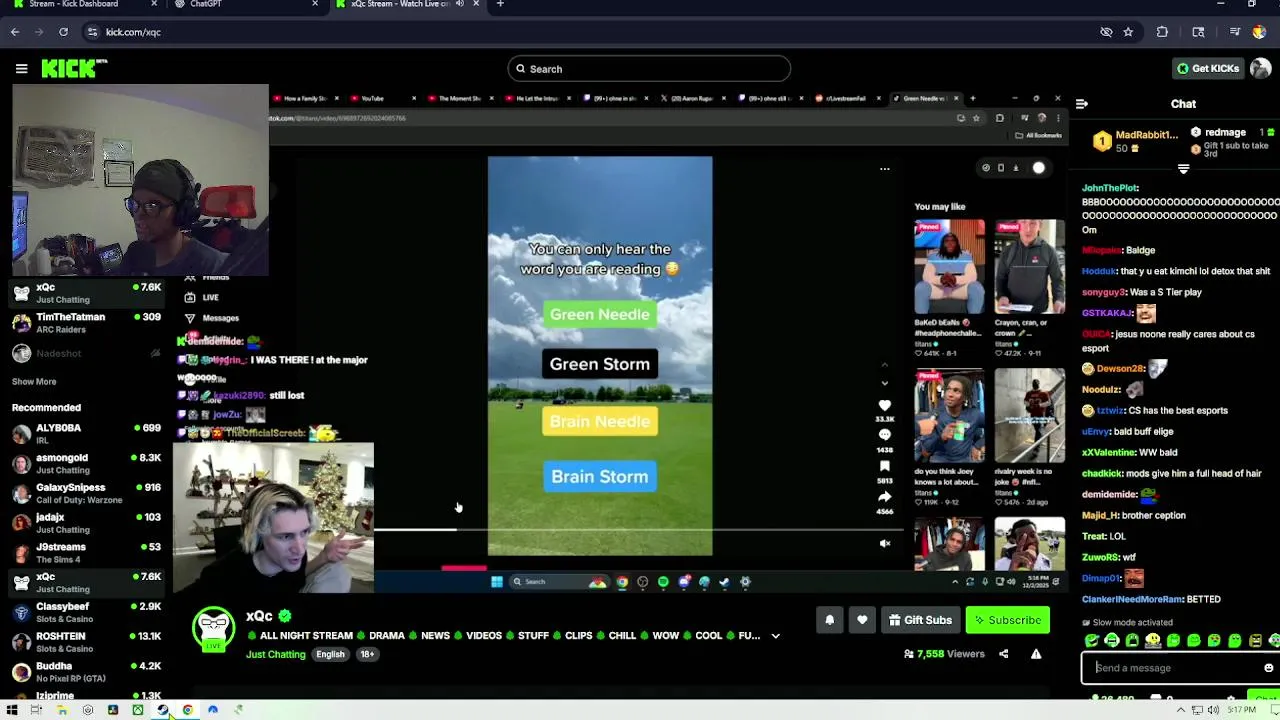This screenshot has height=720, width=1280.
Task: Enable stream notifications bell
Action: (x=829, y=620)
